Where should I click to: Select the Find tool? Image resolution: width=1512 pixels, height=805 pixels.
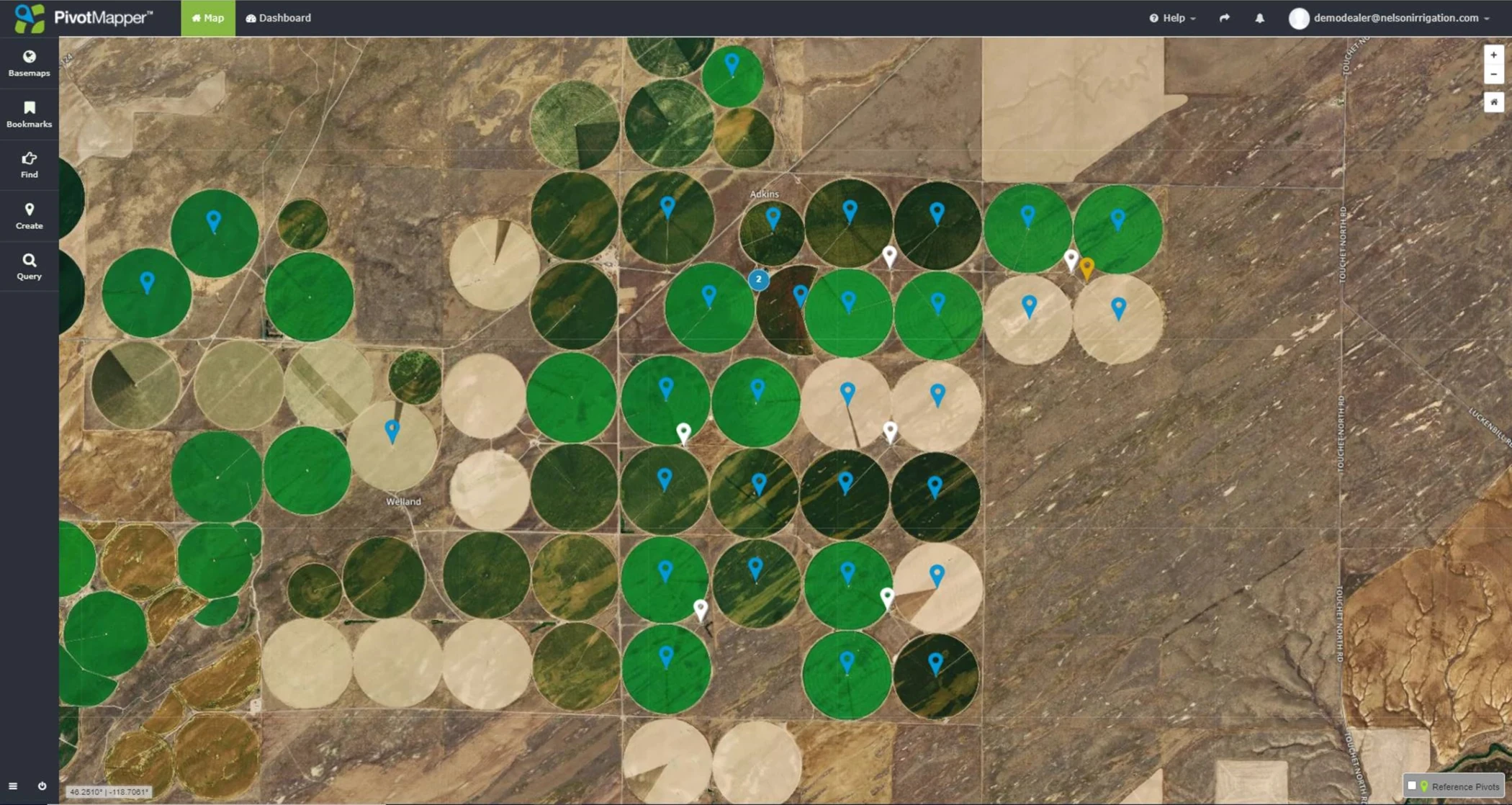29,164
